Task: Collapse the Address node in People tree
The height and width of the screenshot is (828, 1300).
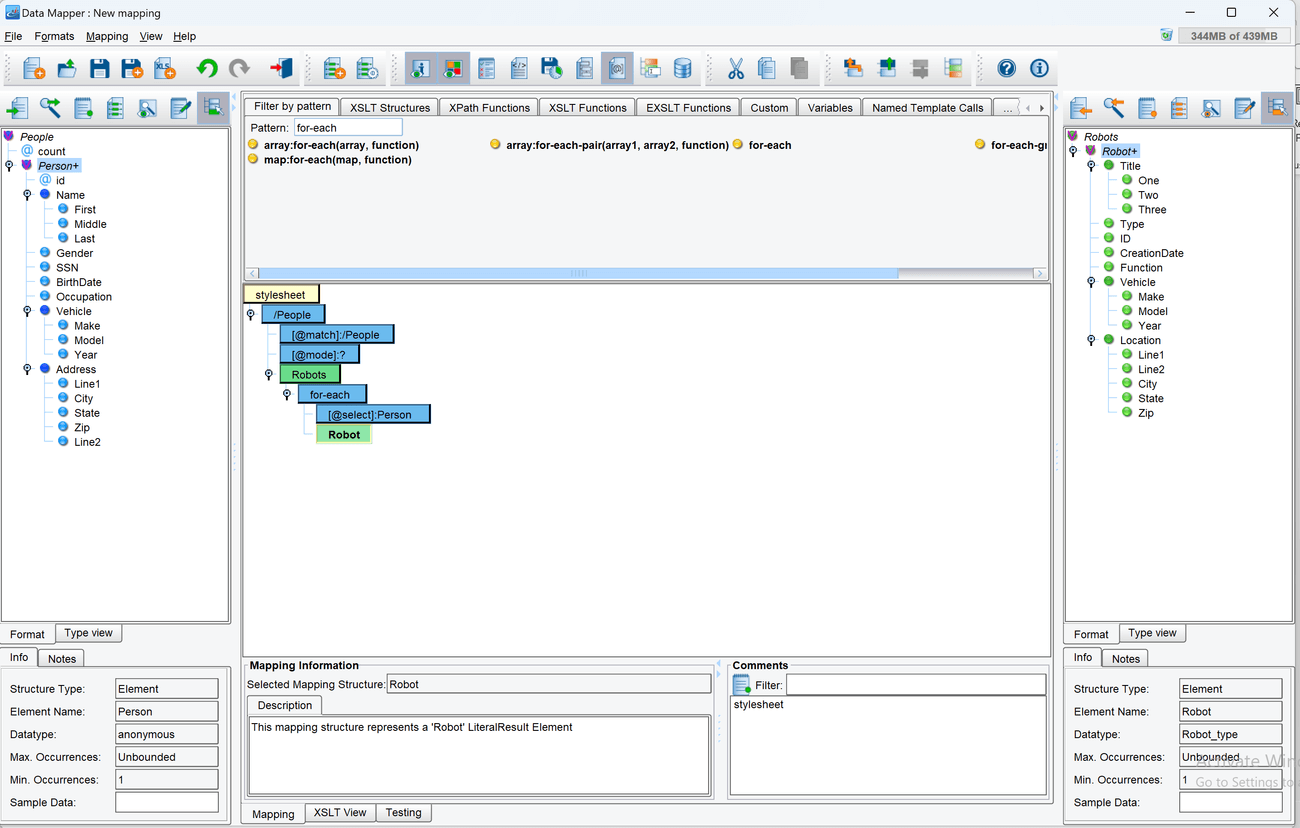Action: pos(27,369)
